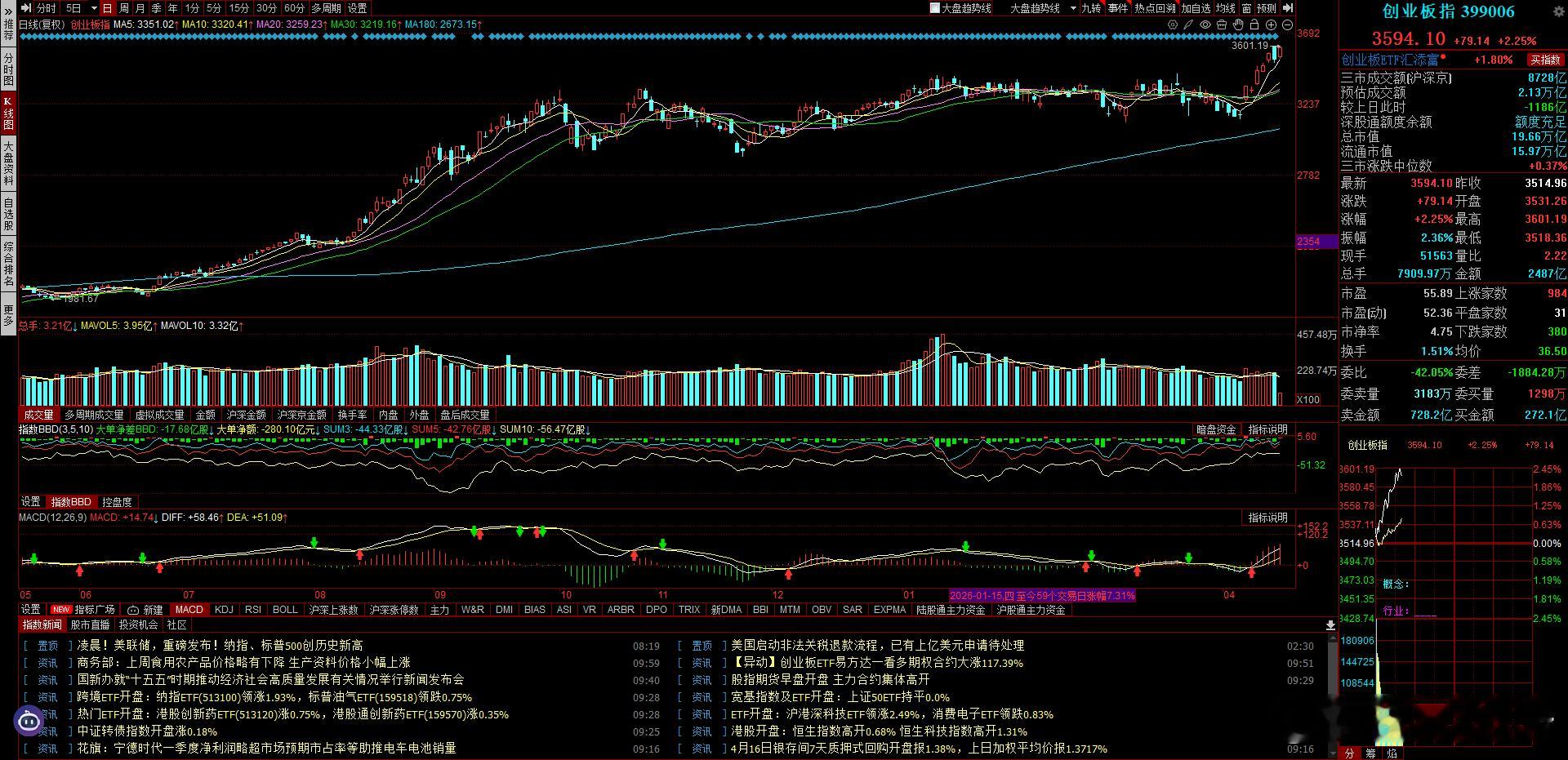This screenshot has width=1568, height=760.
Task: Open the robot assistant icon
Action: pyautogui.click(x=29, y=720)
